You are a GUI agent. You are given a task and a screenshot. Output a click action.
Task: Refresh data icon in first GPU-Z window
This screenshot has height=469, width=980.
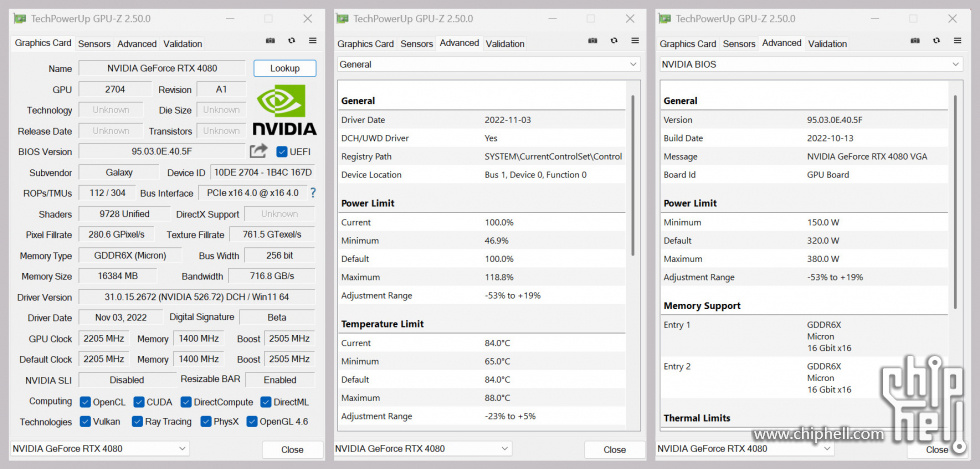pos(291,41)
